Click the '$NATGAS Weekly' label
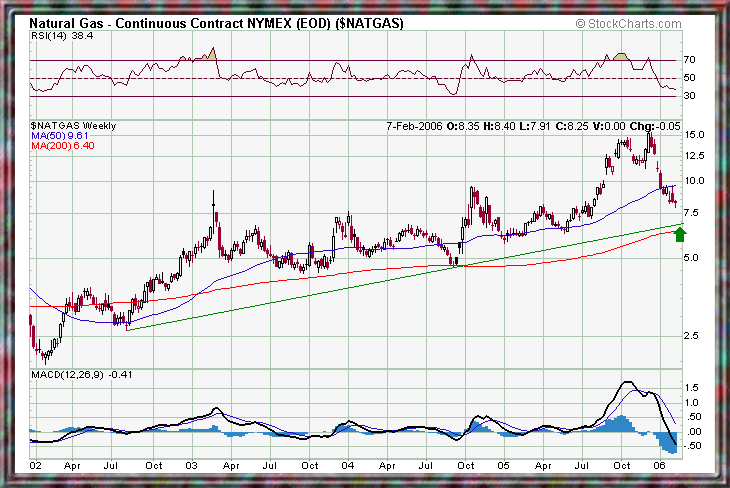 [73, 125]
